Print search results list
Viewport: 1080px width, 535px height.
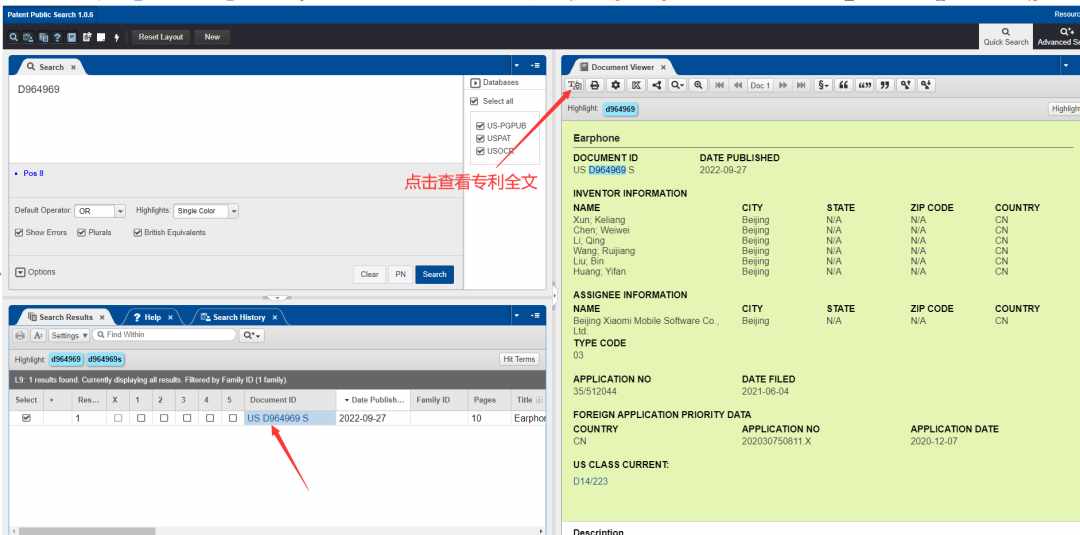20,335
